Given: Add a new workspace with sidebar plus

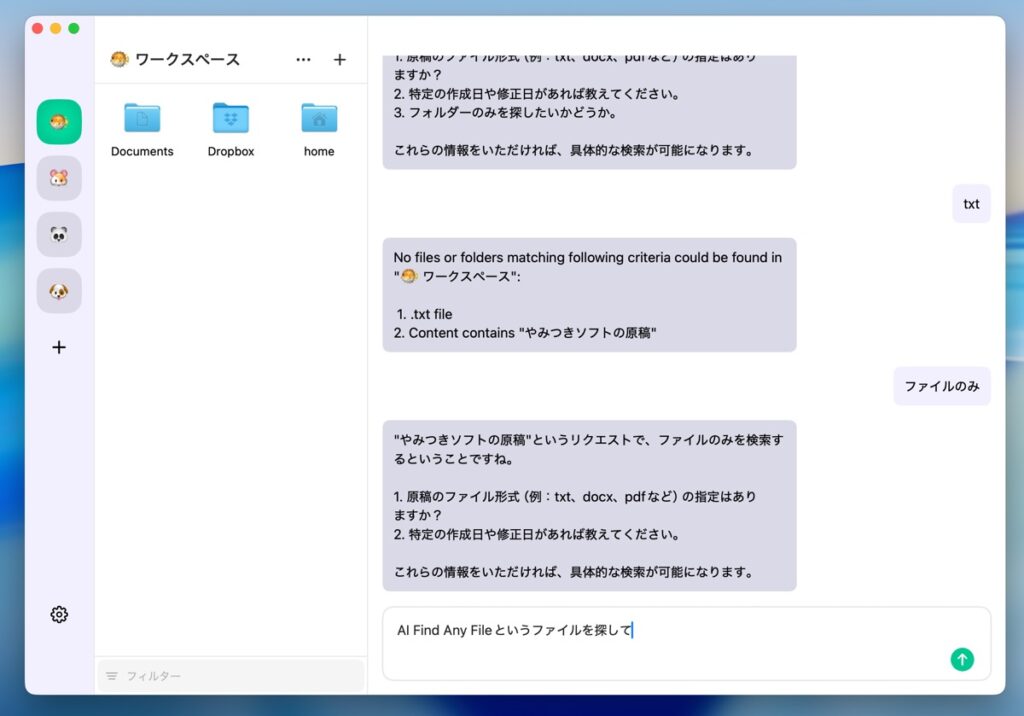Looking at the screenshot, I should tap(59, 347).
